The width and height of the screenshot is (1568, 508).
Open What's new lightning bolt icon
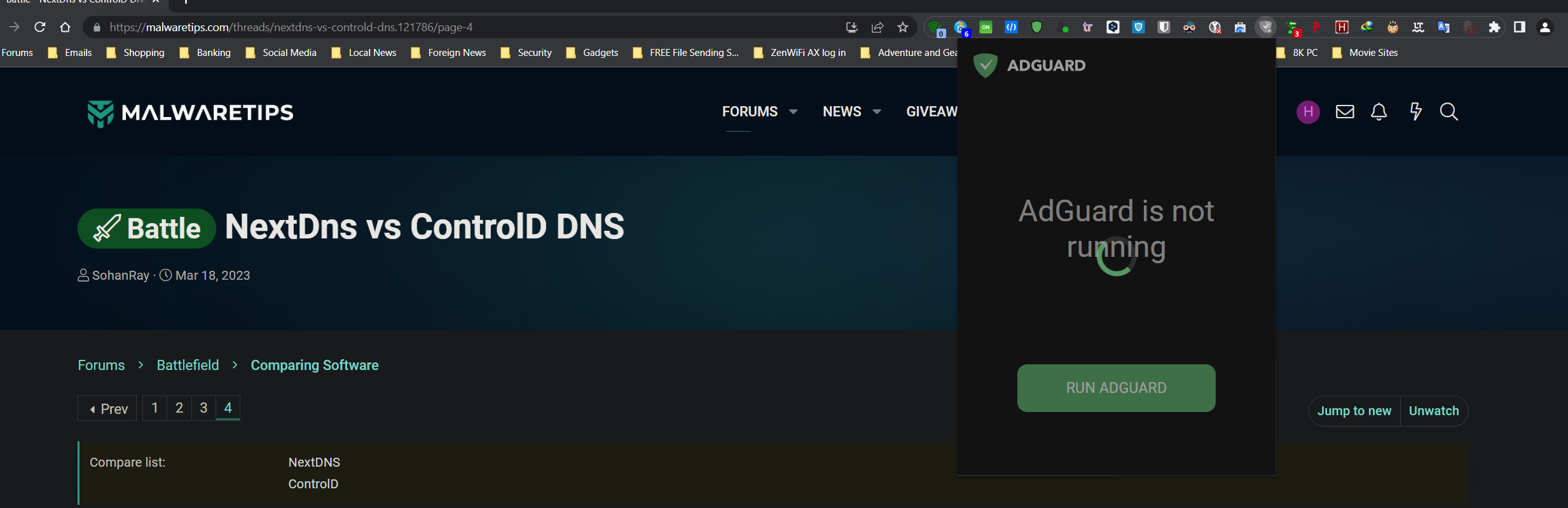tap(1415, 112)
